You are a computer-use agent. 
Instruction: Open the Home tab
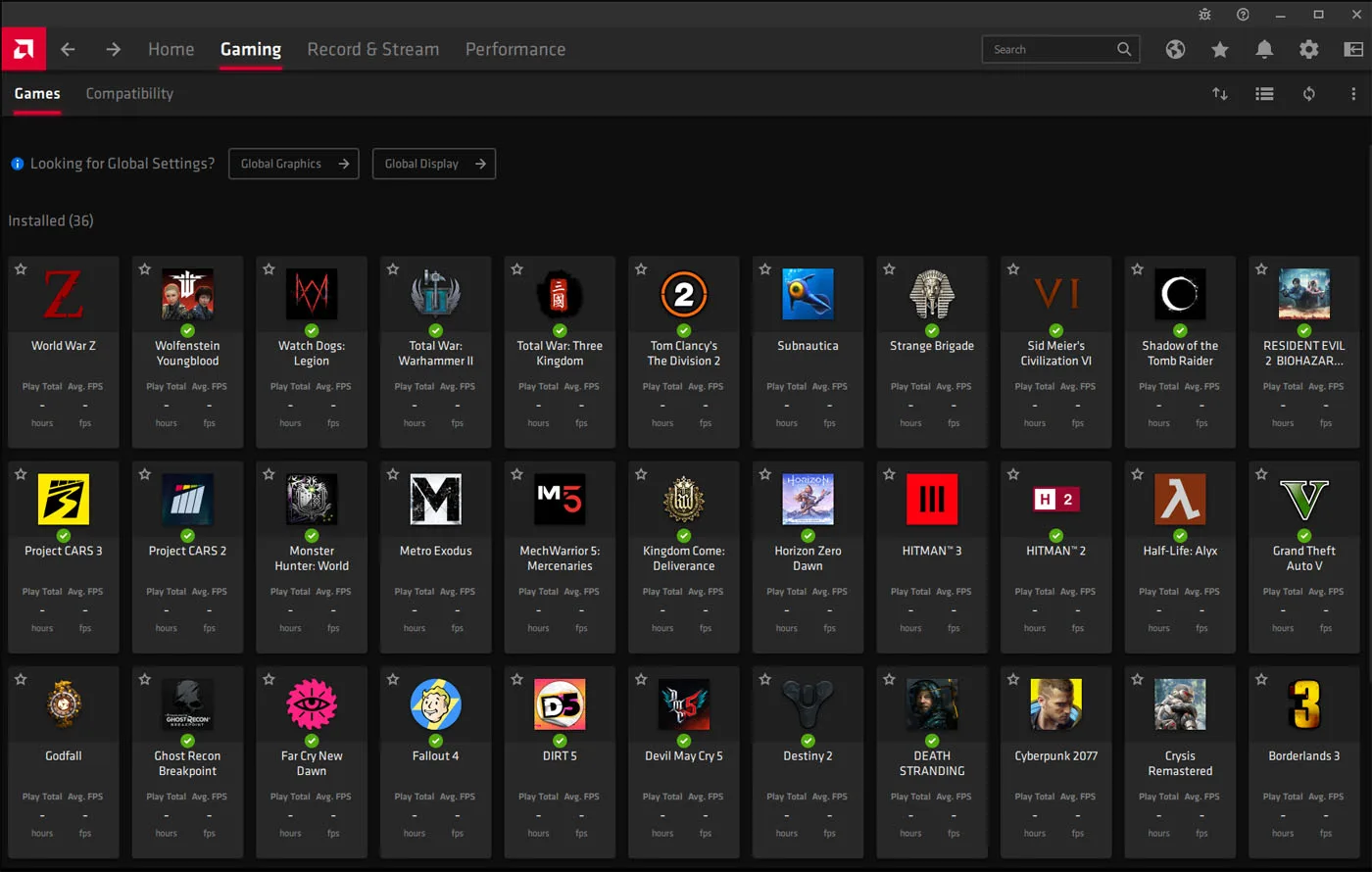point(171,49)
